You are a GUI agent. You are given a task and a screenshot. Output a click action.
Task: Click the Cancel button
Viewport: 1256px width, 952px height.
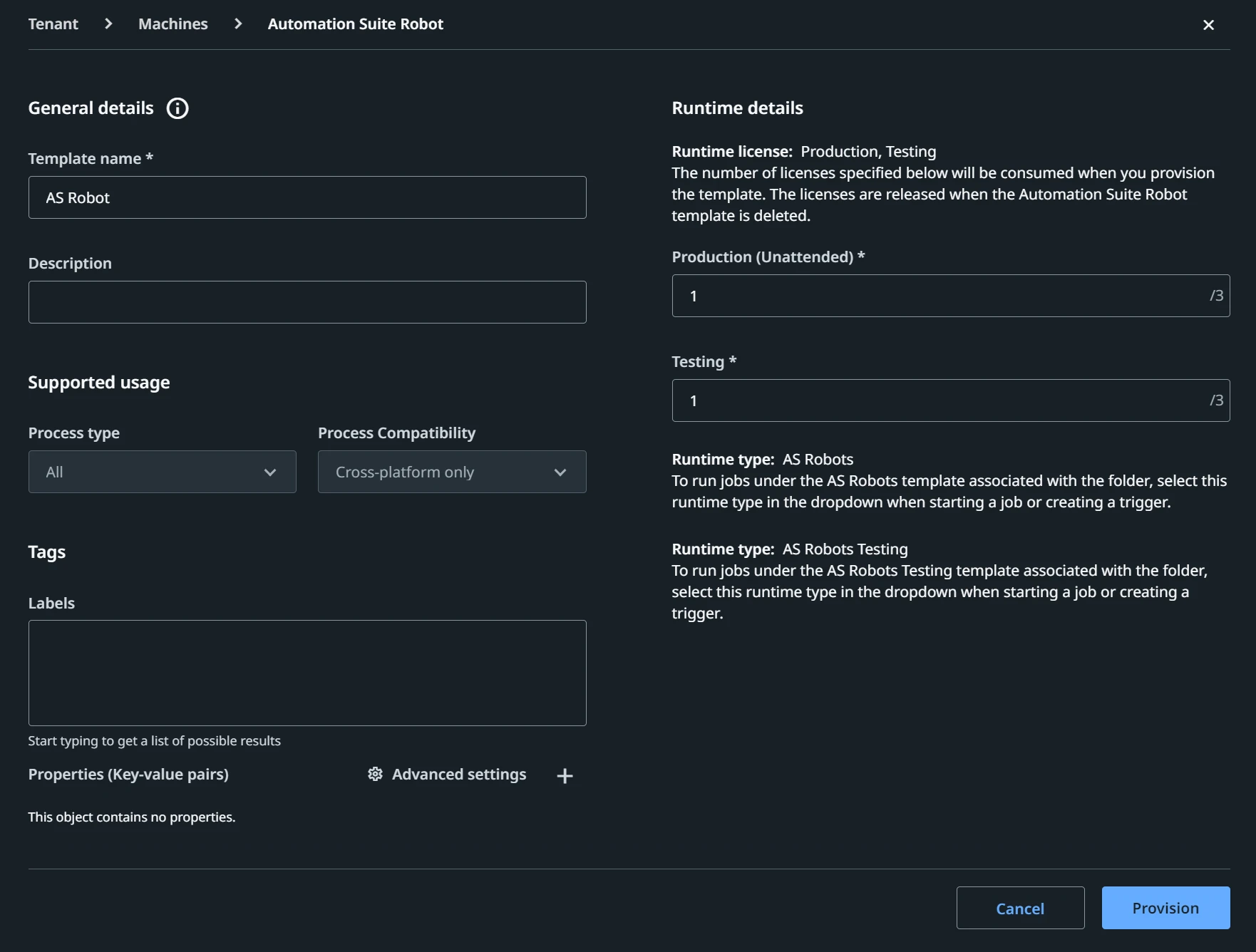(1020, 908)
